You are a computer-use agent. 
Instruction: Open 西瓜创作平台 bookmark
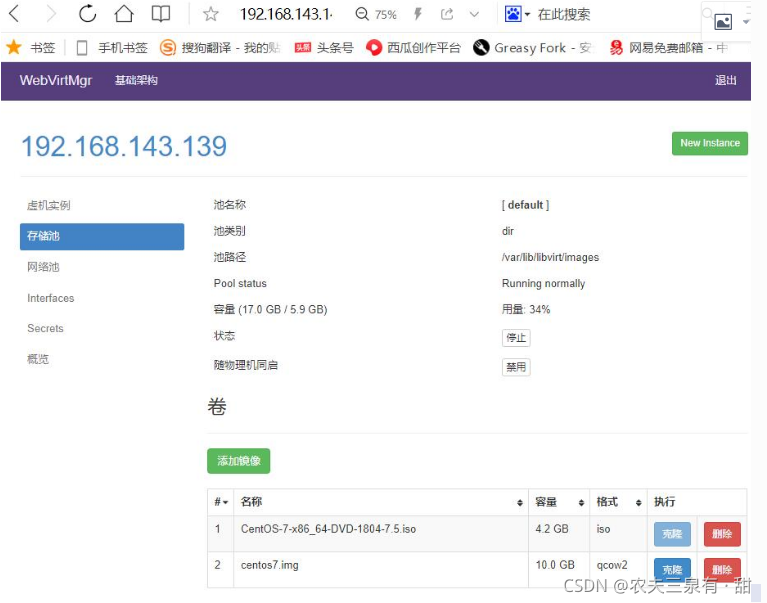tap(413, 48)
